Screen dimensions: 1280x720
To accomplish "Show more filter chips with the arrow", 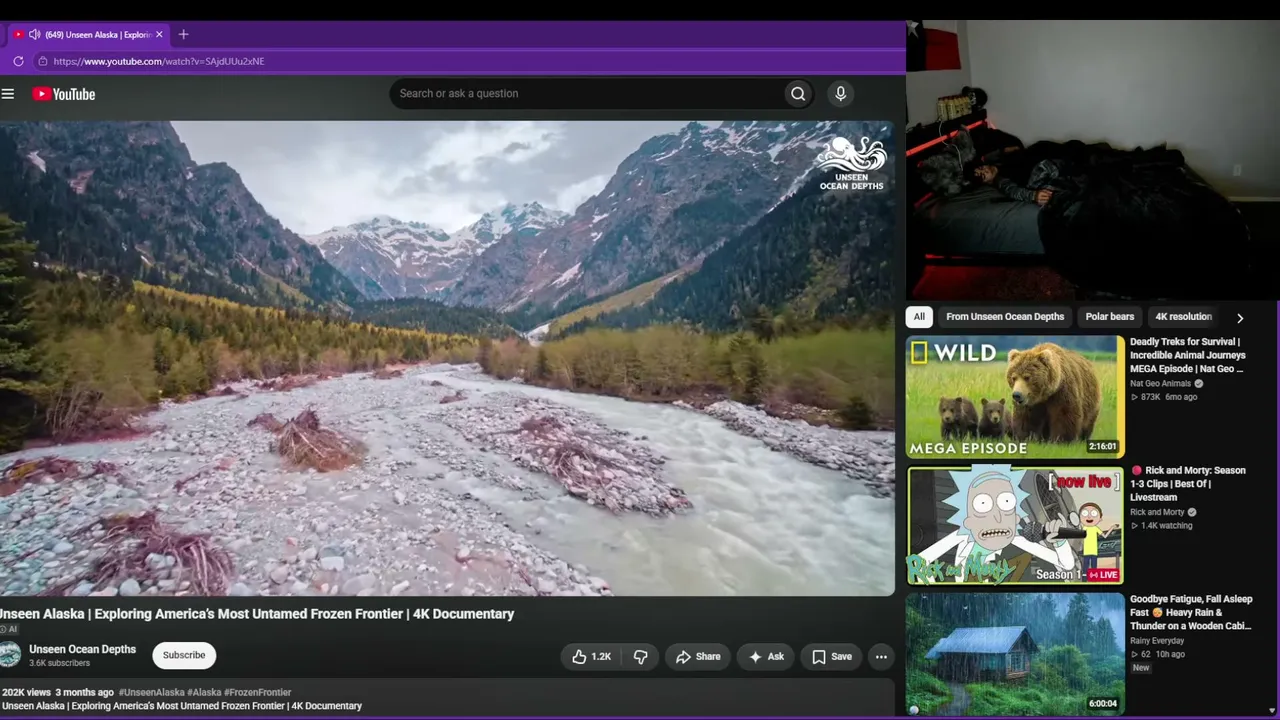I will 1240,318.
